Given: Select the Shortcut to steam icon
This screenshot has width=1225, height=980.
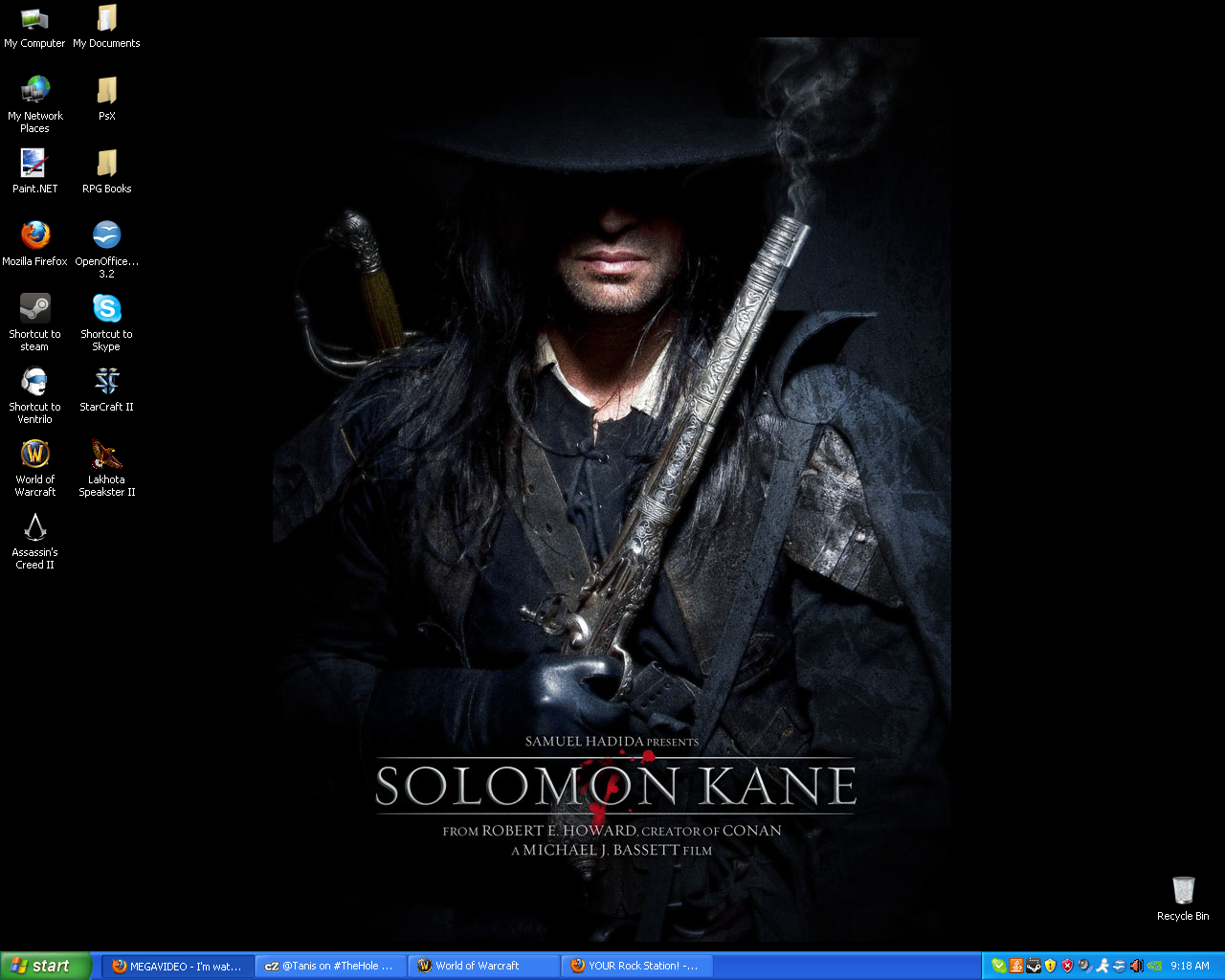Looking at the screenshot, I should click(x=34, y=323).
